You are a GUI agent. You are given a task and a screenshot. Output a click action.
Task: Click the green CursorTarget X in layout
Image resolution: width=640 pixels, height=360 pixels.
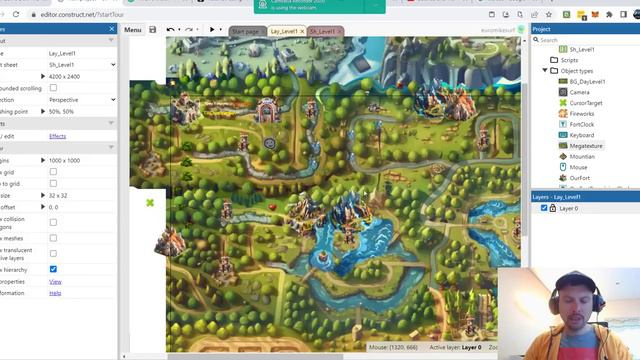(x=150, y=203)
